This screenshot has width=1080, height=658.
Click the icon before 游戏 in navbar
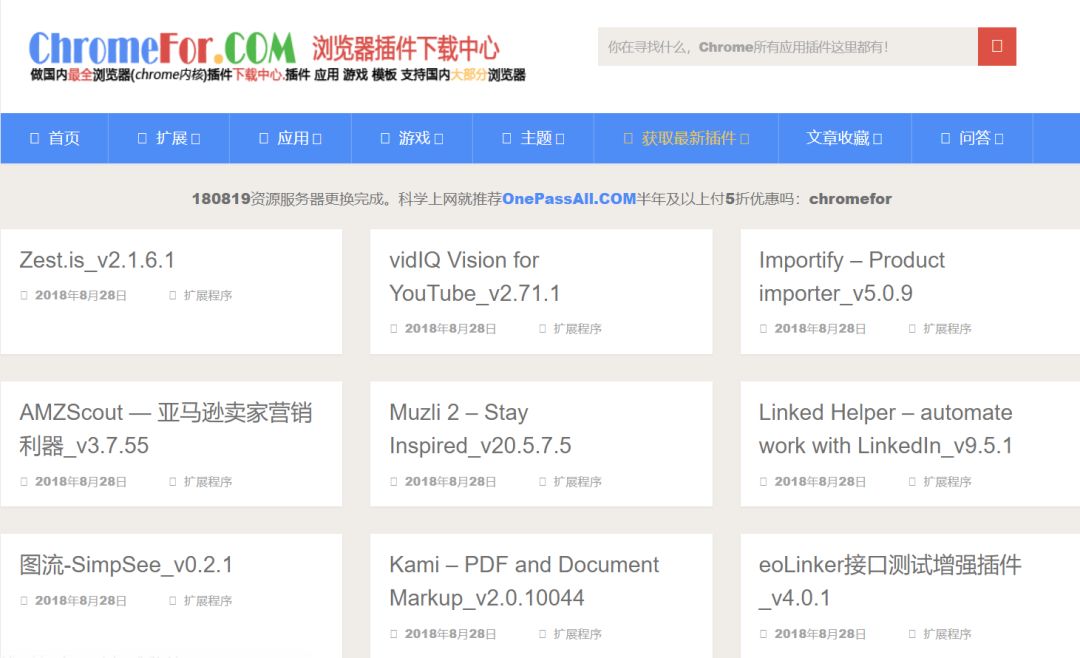tap(385, 138)
